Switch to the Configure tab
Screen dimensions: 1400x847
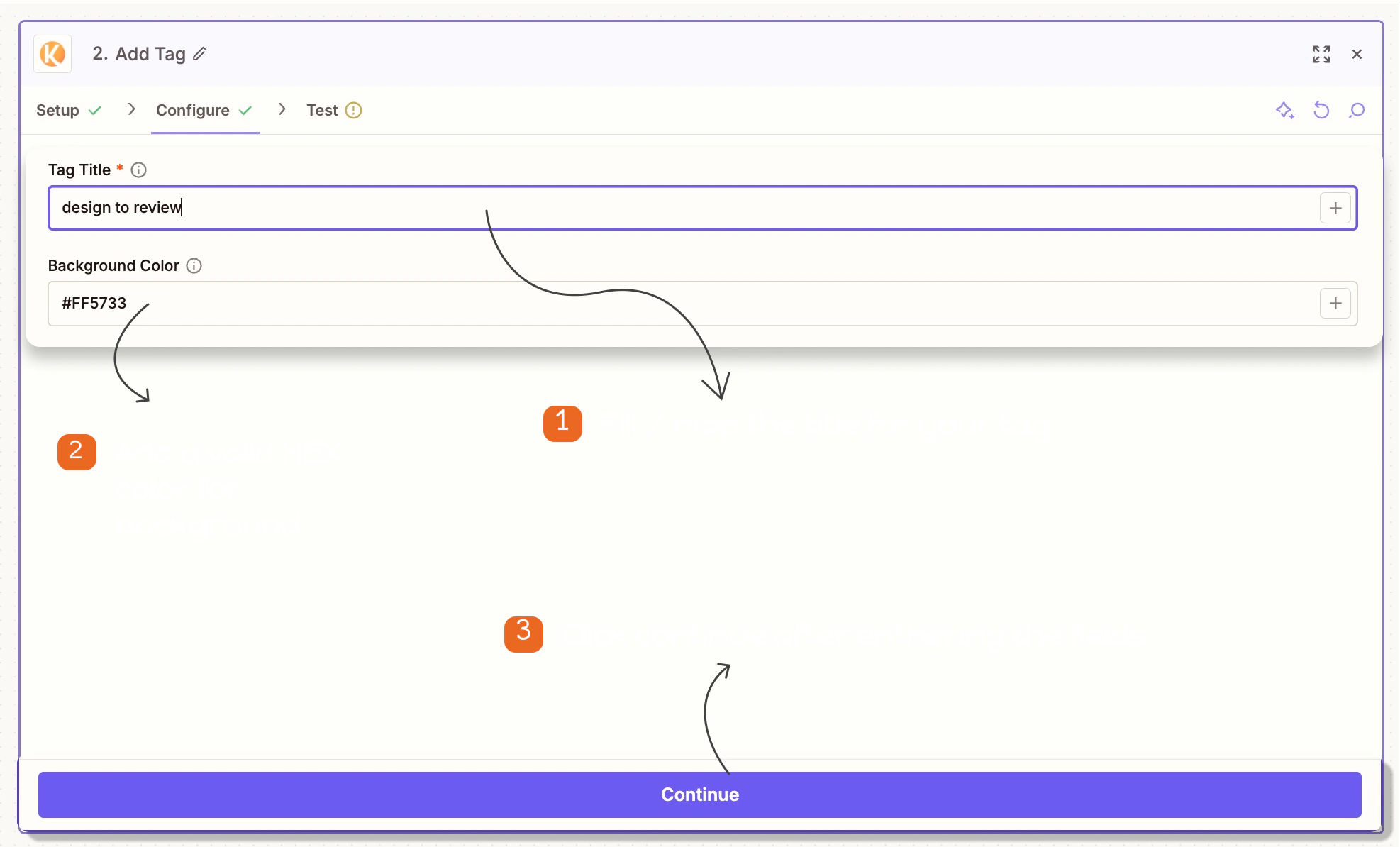[204, 111]
